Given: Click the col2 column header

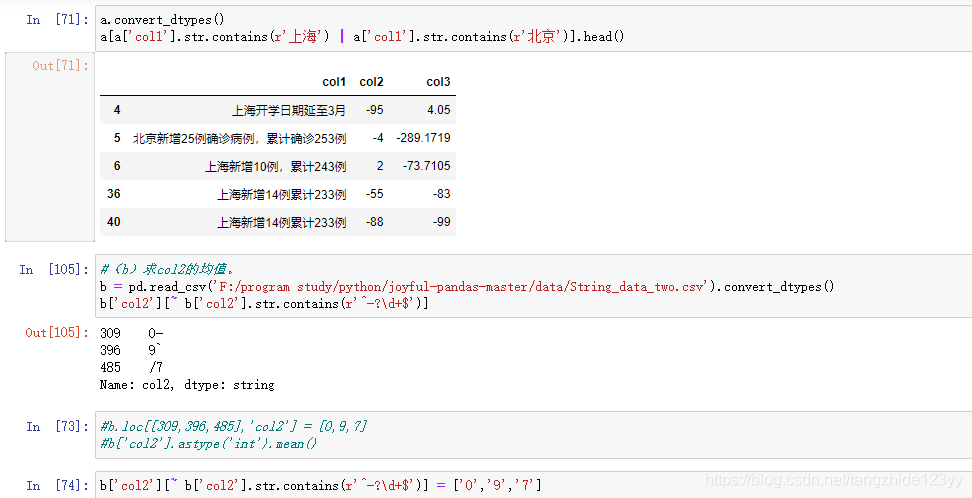Looking at the screenshot, I should (371, 82).
